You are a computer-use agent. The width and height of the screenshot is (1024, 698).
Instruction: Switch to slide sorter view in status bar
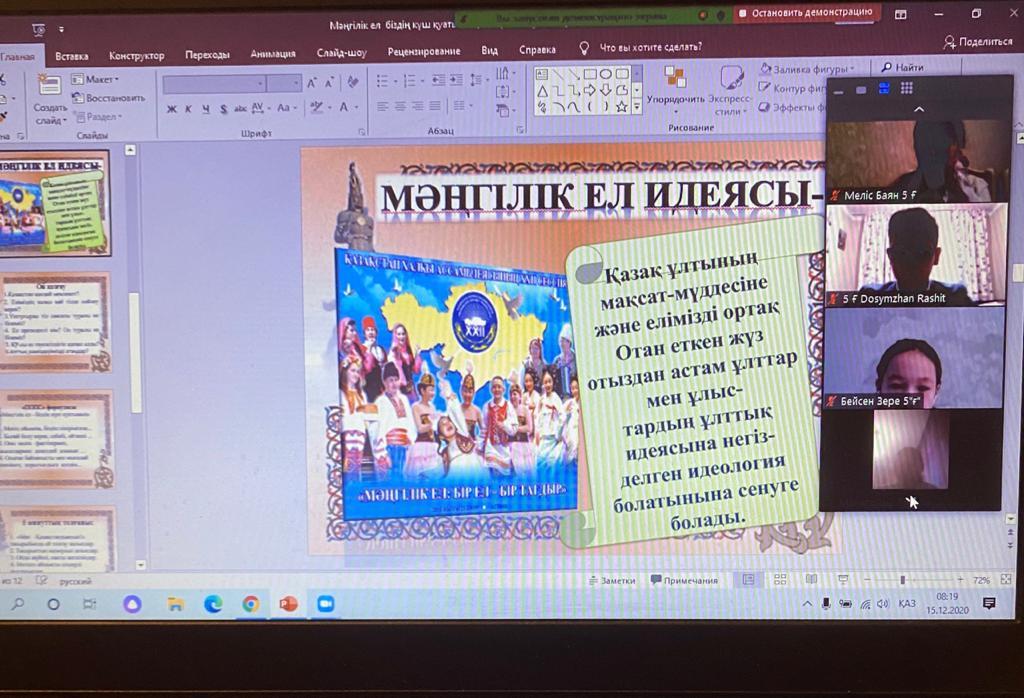780,580
